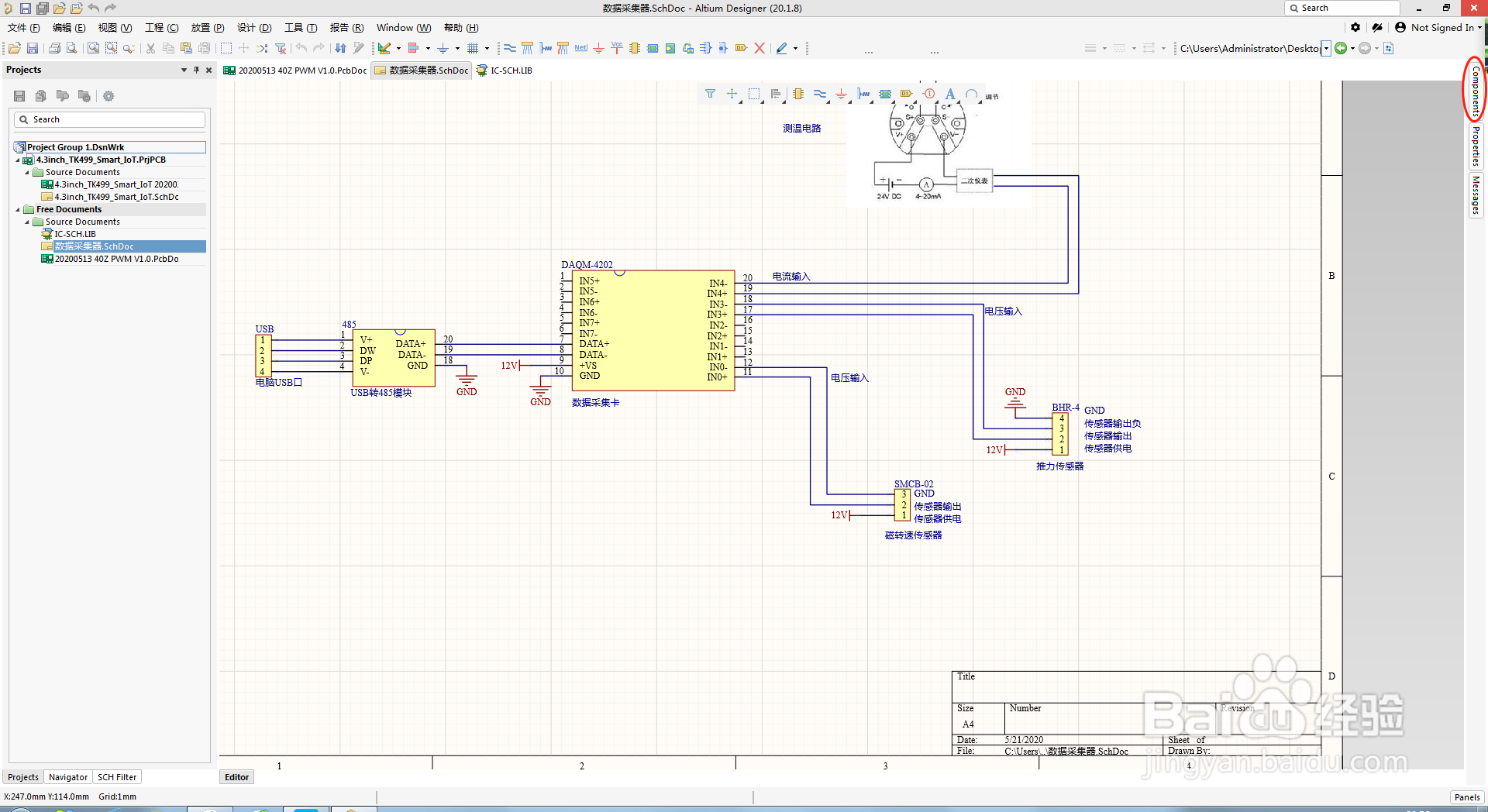Image resolution: width=1488 pixels, height=812 pixels.
Task: Select the filter funnel in active bar
Action: click(710, 94)
